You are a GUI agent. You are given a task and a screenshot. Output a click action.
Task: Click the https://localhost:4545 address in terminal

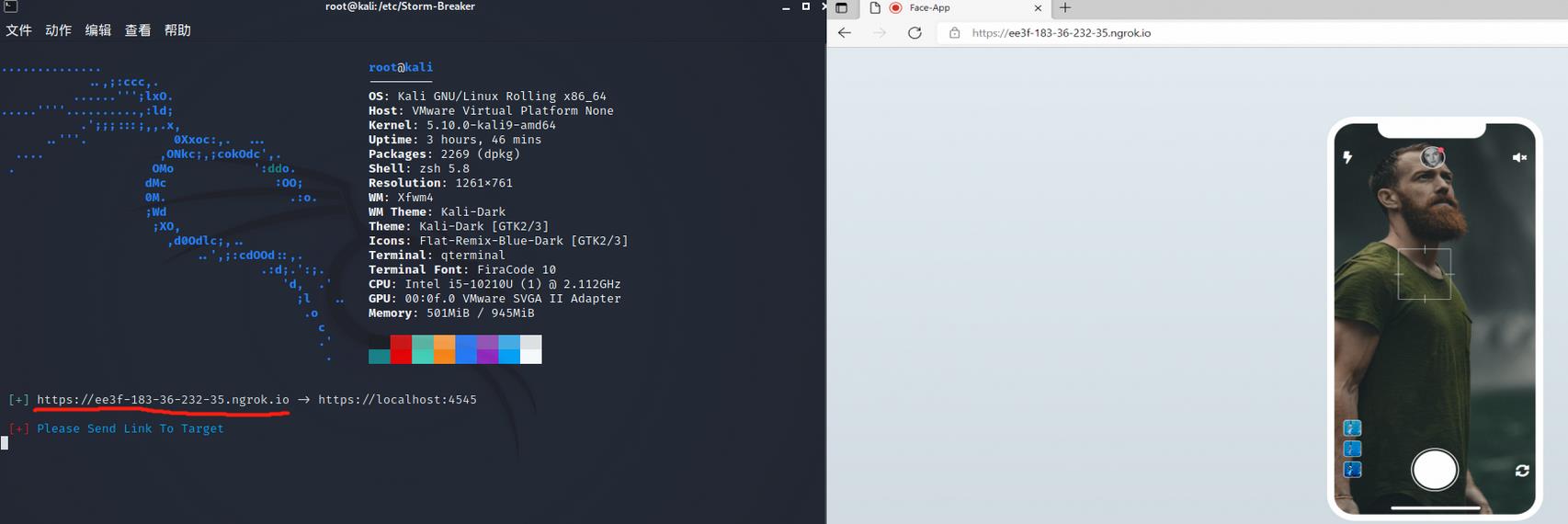(x=397, y=400)
